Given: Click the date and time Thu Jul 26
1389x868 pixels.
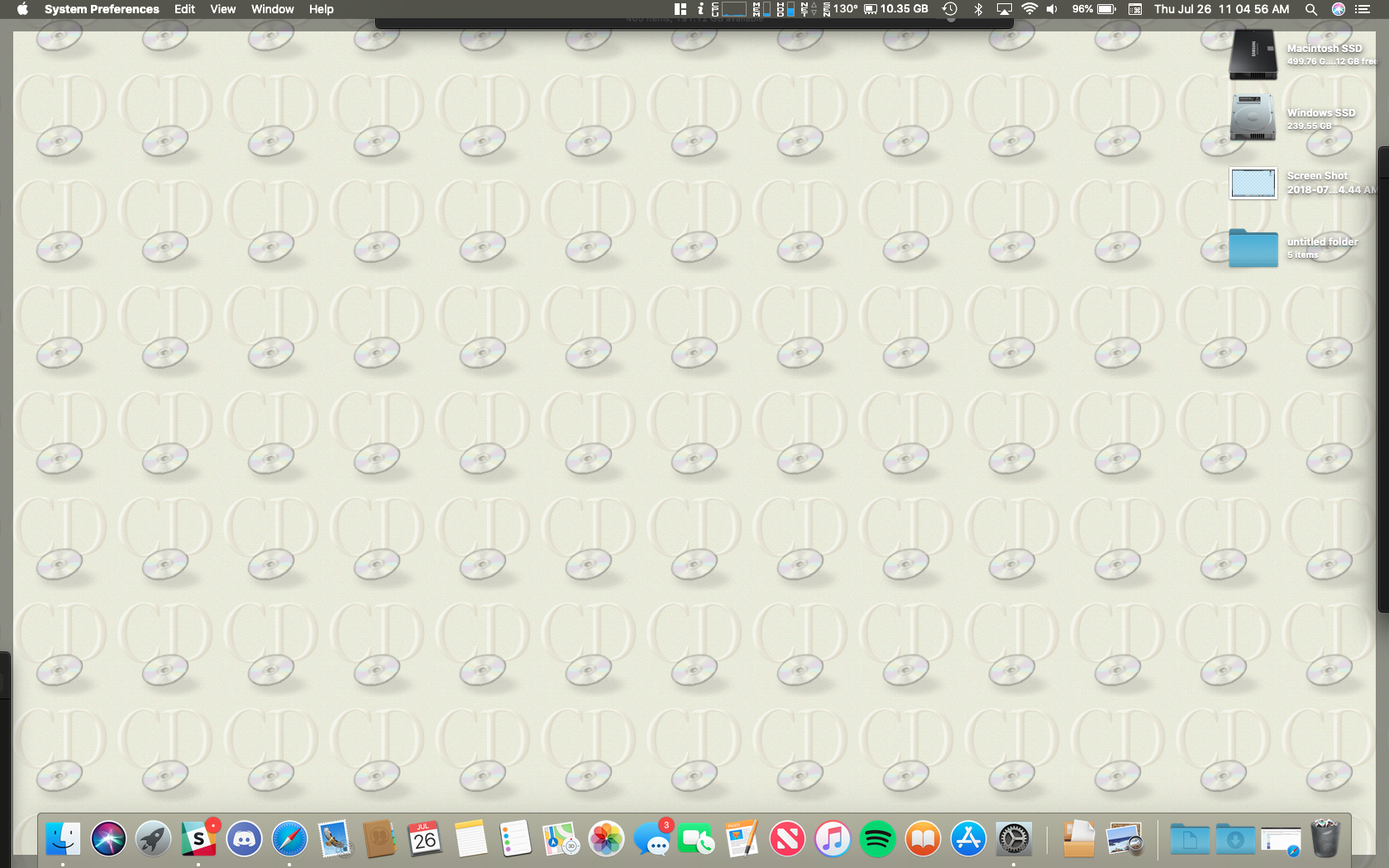Looking at the screenshot, I should (1222, 9).
